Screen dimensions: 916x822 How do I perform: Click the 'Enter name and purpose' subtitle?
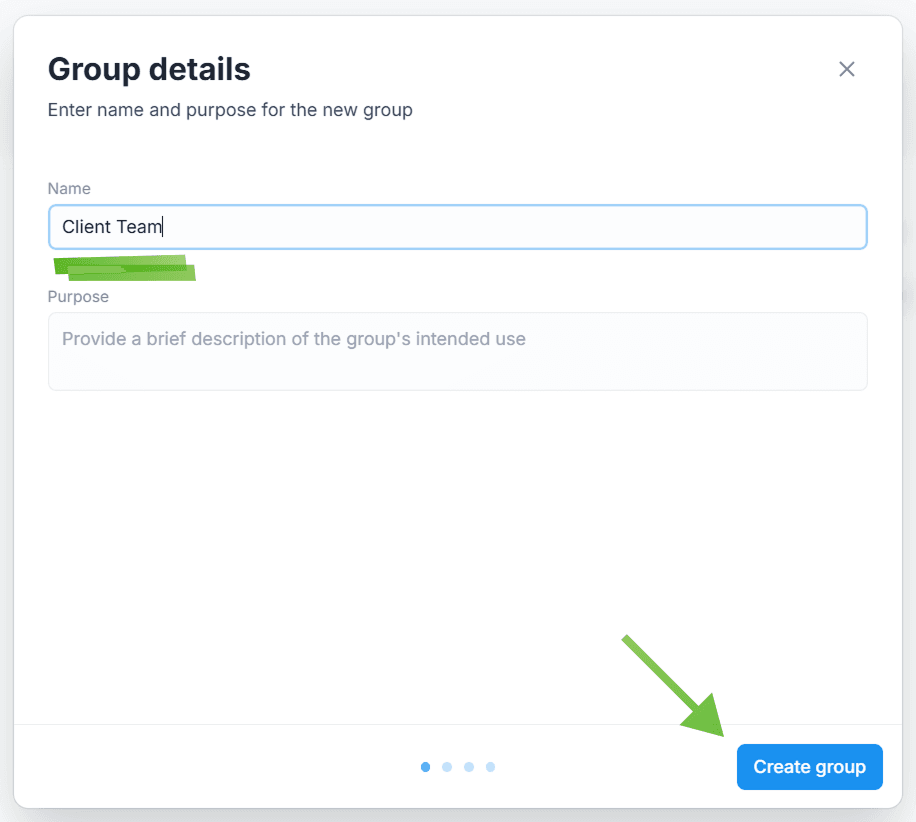[230, 110]
